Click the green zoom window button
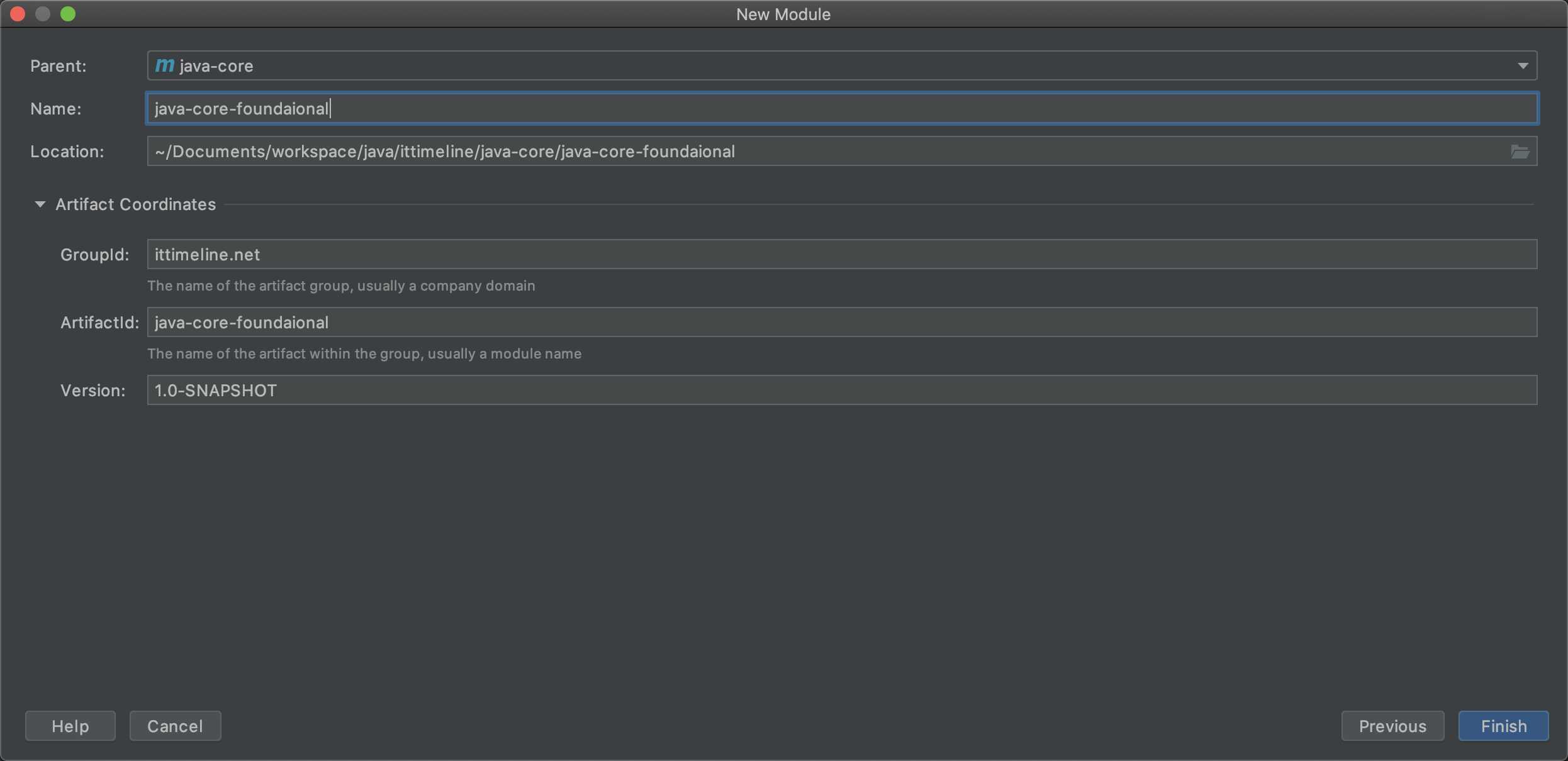Screen dimensions: 1568x761 [68, 14]
